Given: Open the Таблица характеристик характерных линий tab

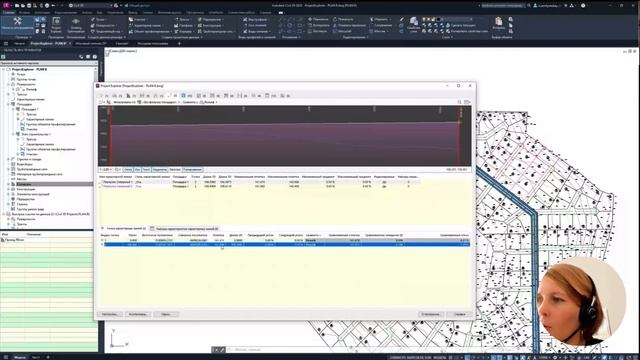Looking at the screenshot, I should pos(184,229).
